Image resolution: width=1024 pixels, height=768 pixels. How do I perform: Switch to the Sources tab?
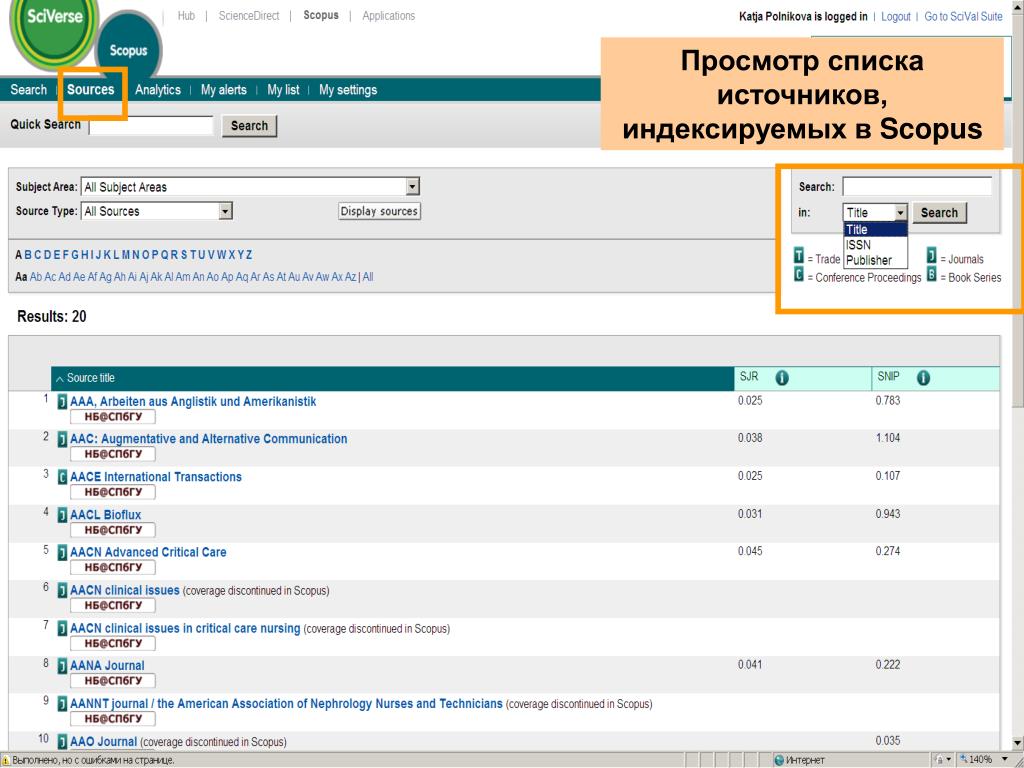(91, 90)
